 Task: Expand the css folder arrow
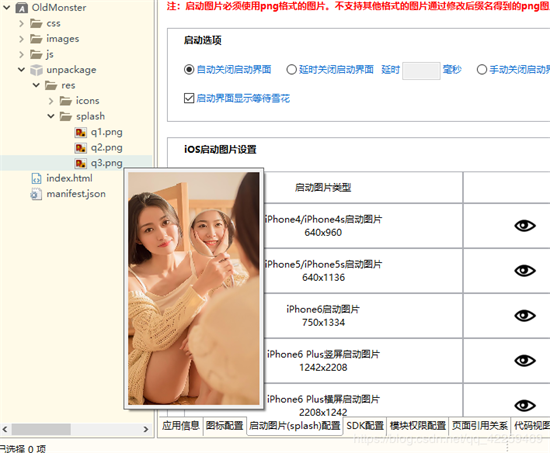(x=21, y=24)
